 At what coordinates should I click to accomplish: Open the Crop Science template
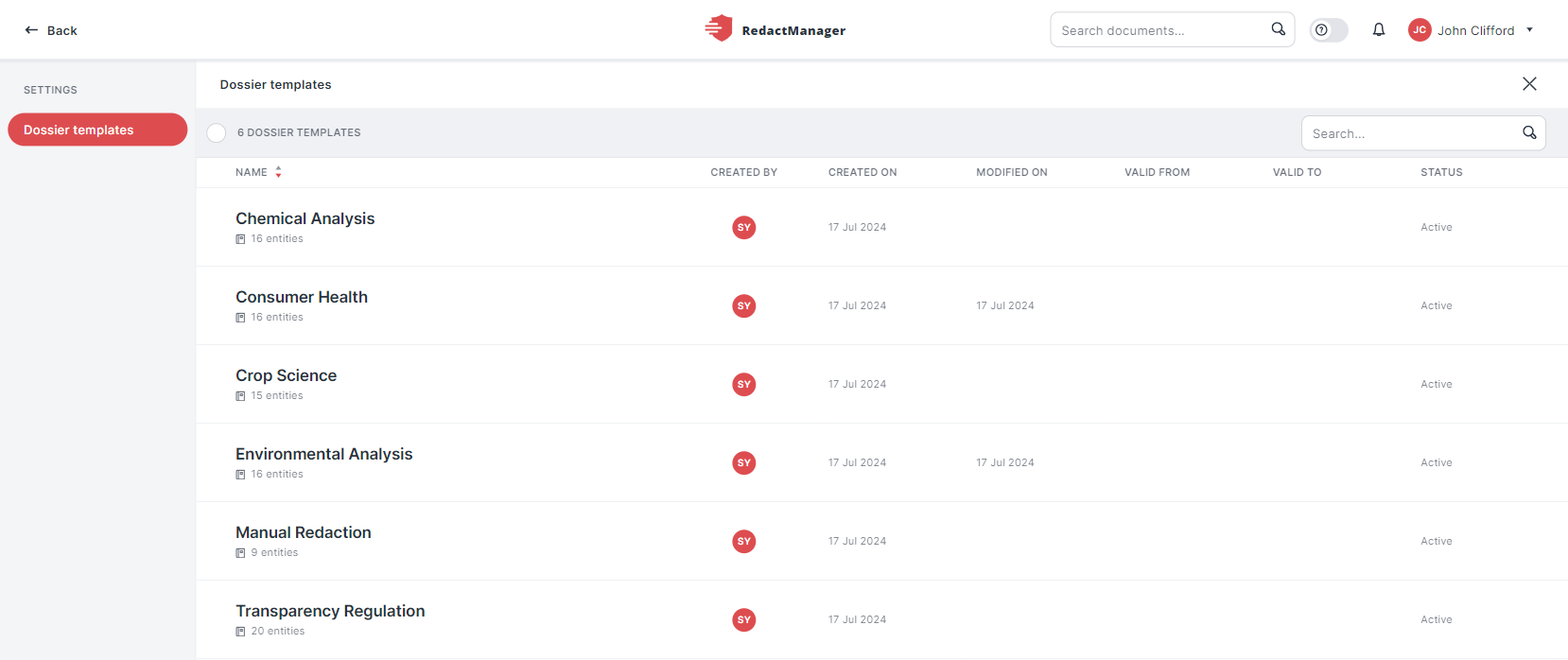pyautogui.click(x=286, y=375)
